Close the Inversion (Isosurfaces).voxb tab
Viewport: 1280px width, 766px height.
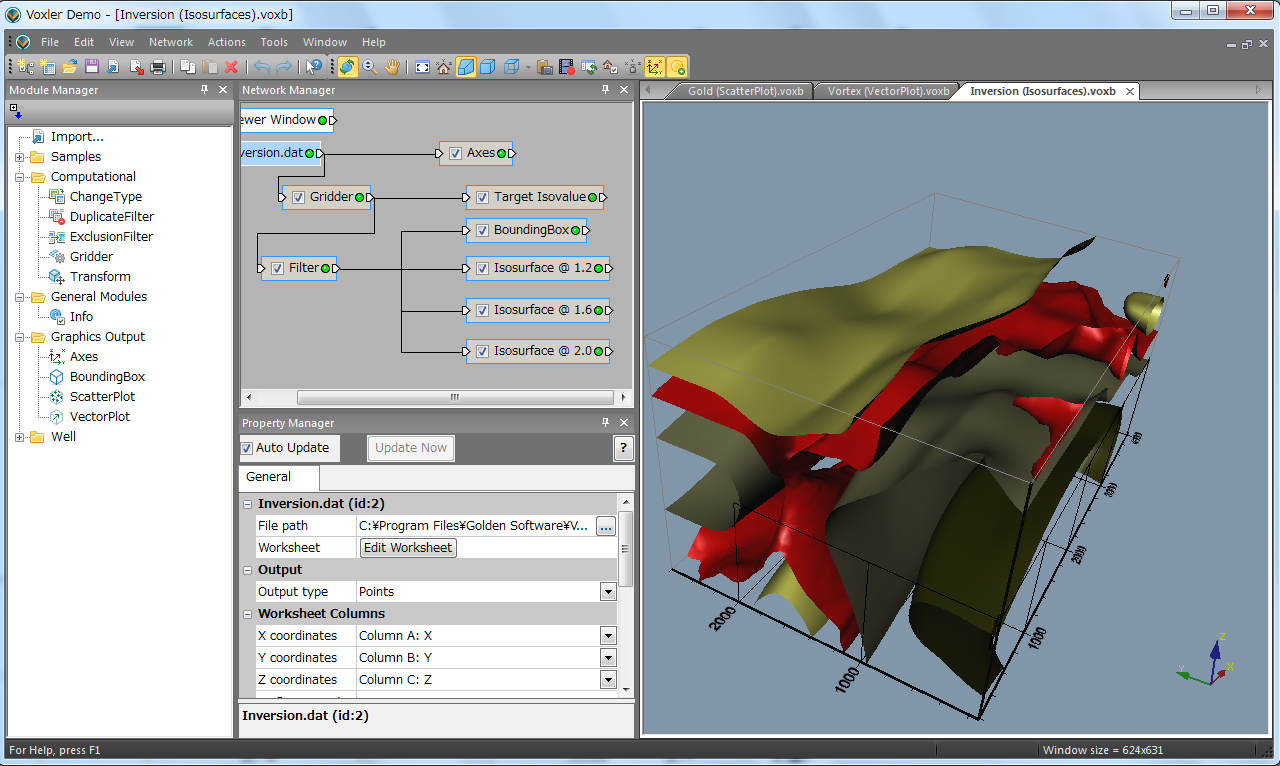click(1130, 91)
